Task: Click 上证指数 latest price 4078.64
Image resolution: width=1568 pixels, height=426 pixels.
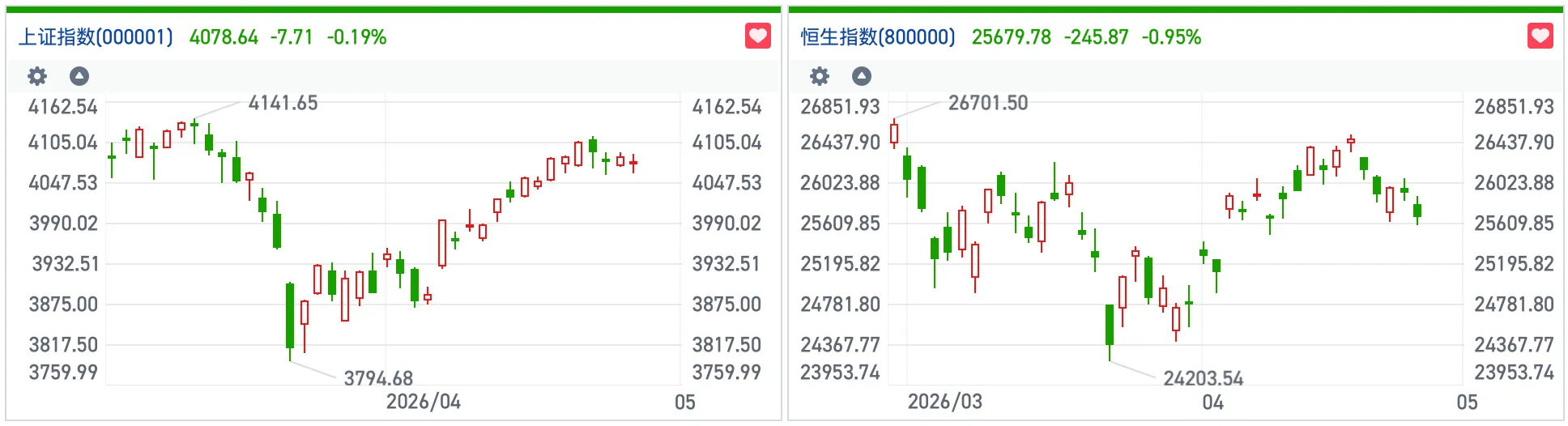Action: pos(224,37)
